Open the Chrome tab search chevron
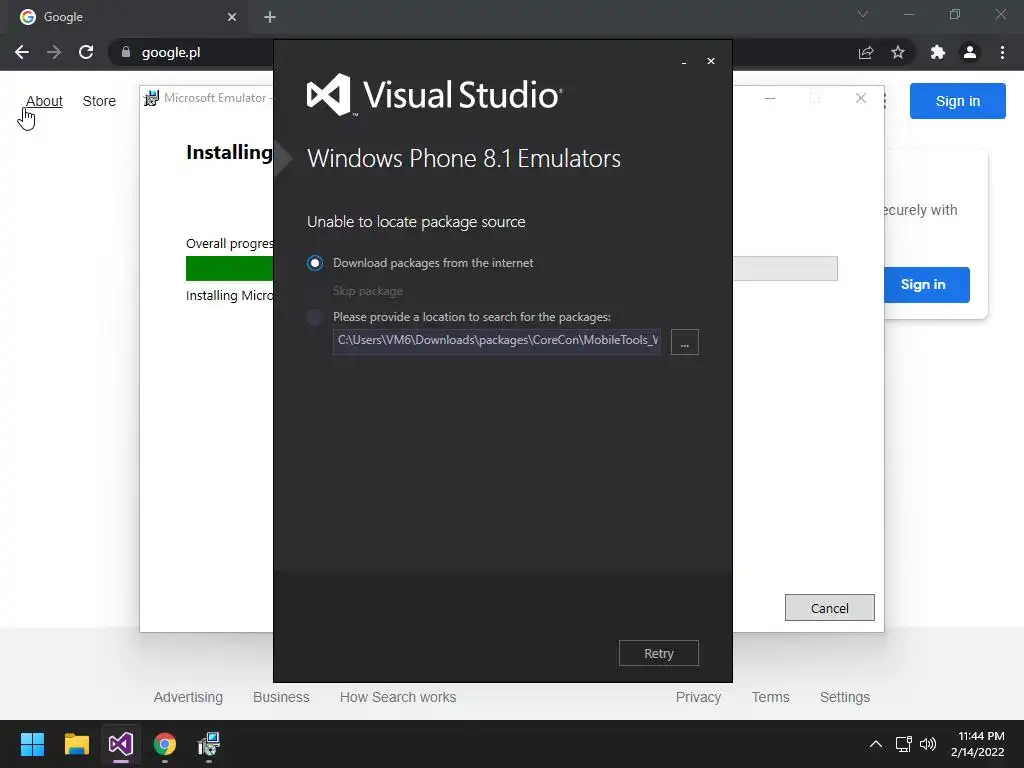1024x768 pixels. (x=863, y=14)
